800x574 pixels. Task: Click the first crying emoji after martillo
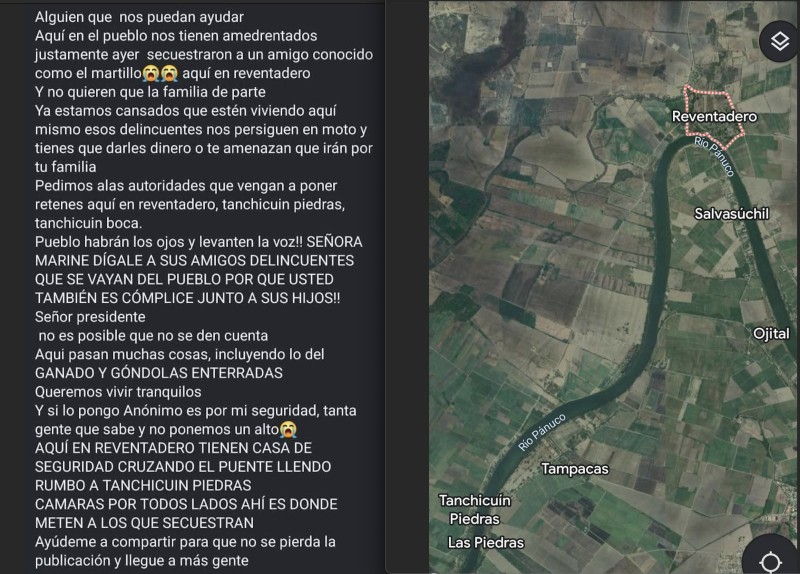(151, 73)
